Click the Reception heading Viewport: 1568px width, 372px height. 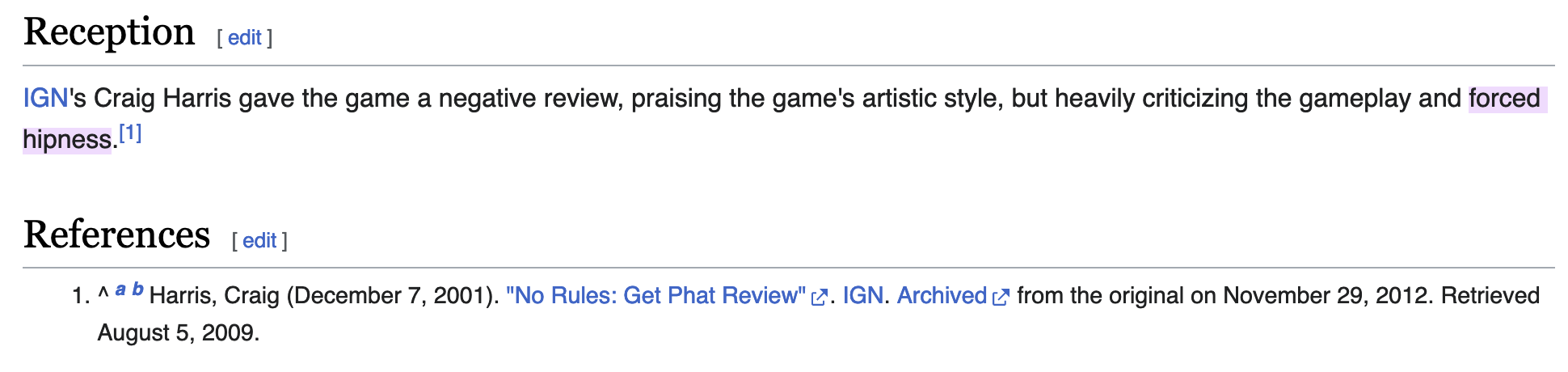point(109,32)
